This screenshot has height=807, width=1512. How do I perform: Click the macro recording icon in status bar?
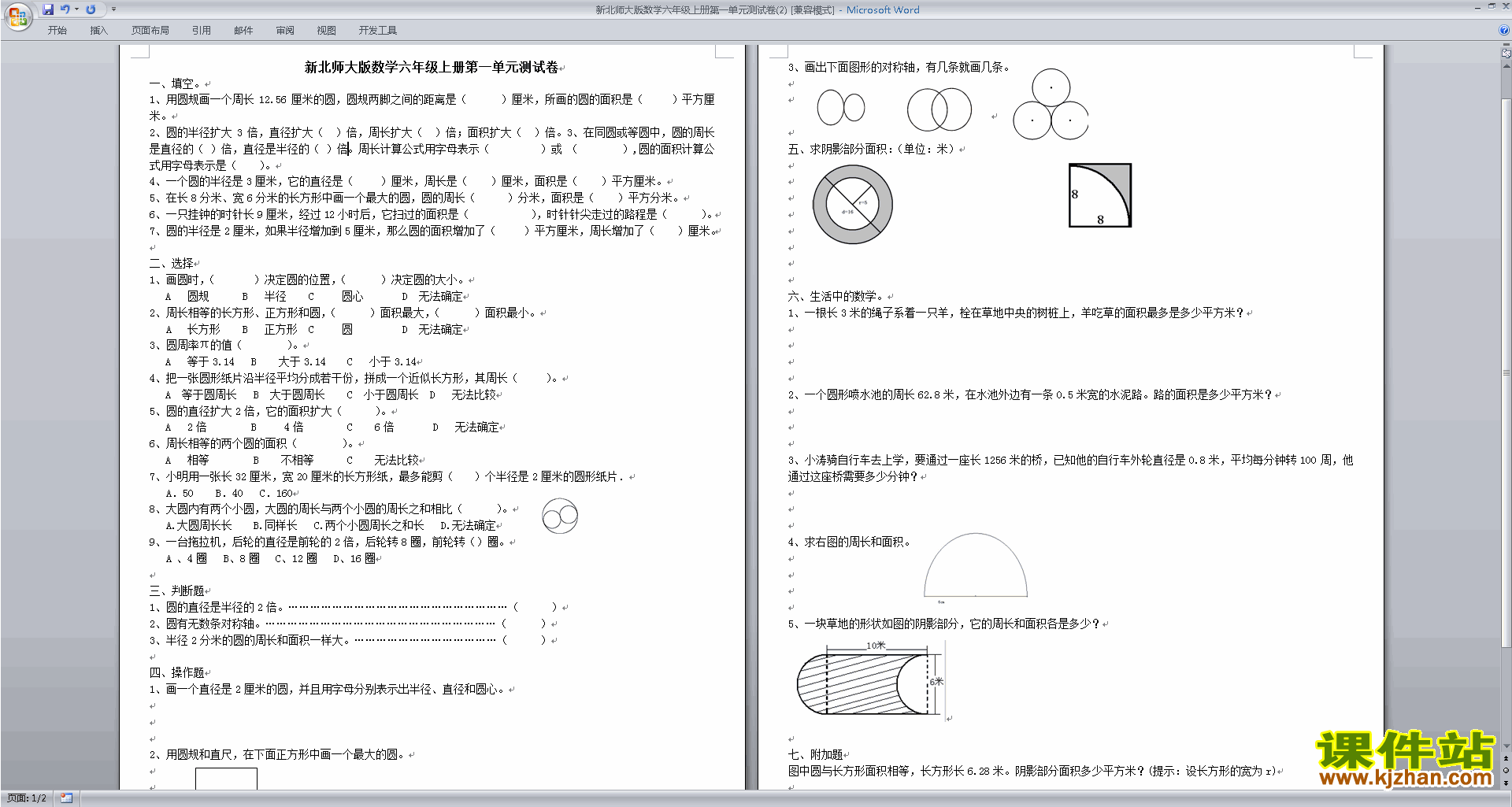[66, 798]
